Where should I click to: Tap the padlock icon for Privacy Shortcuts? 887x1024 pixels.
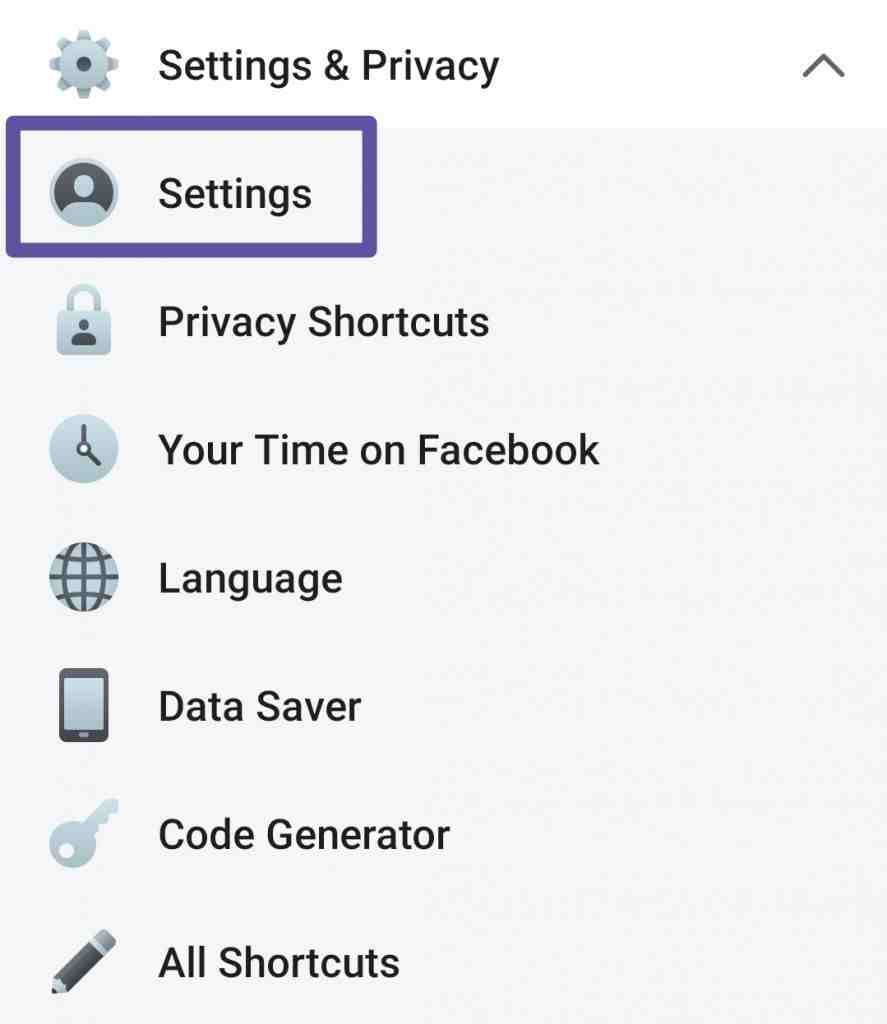click(x=84, y=320)
